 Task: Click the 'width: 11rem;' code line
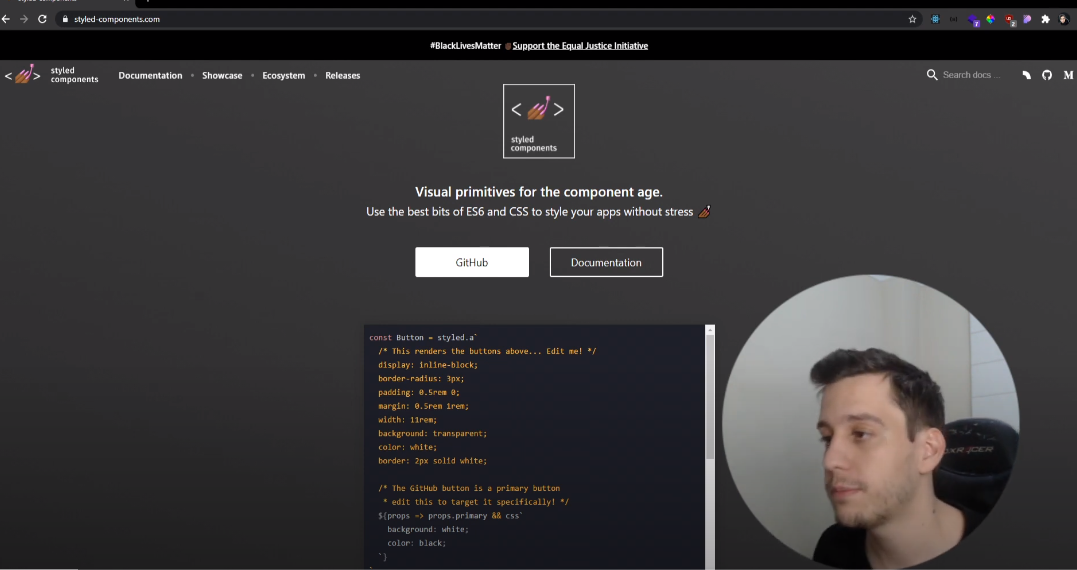407,420
